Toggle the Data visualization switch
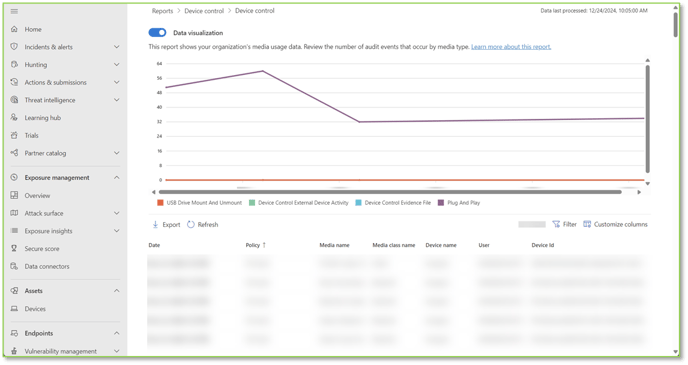 [157, 32]
